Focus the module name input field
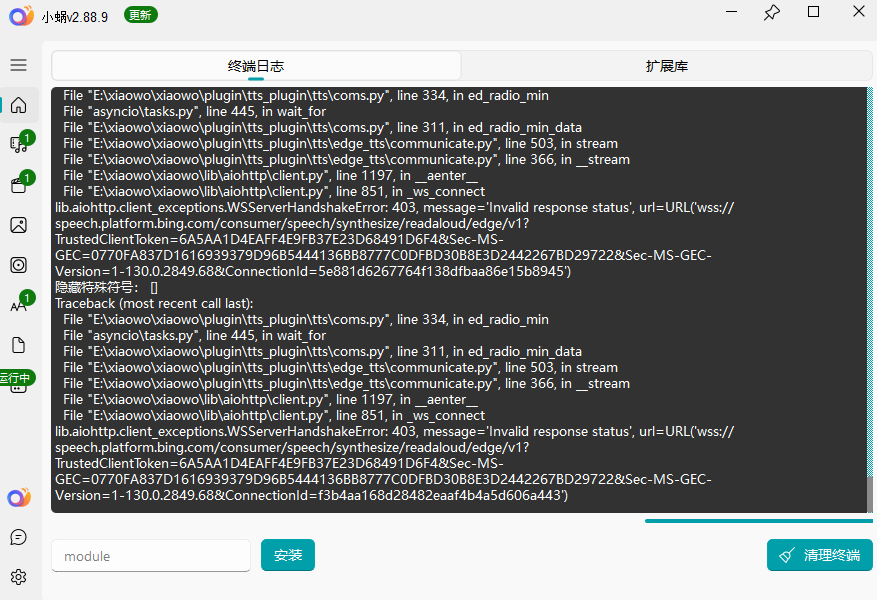The image size is (877, 600). coord(150,555)
